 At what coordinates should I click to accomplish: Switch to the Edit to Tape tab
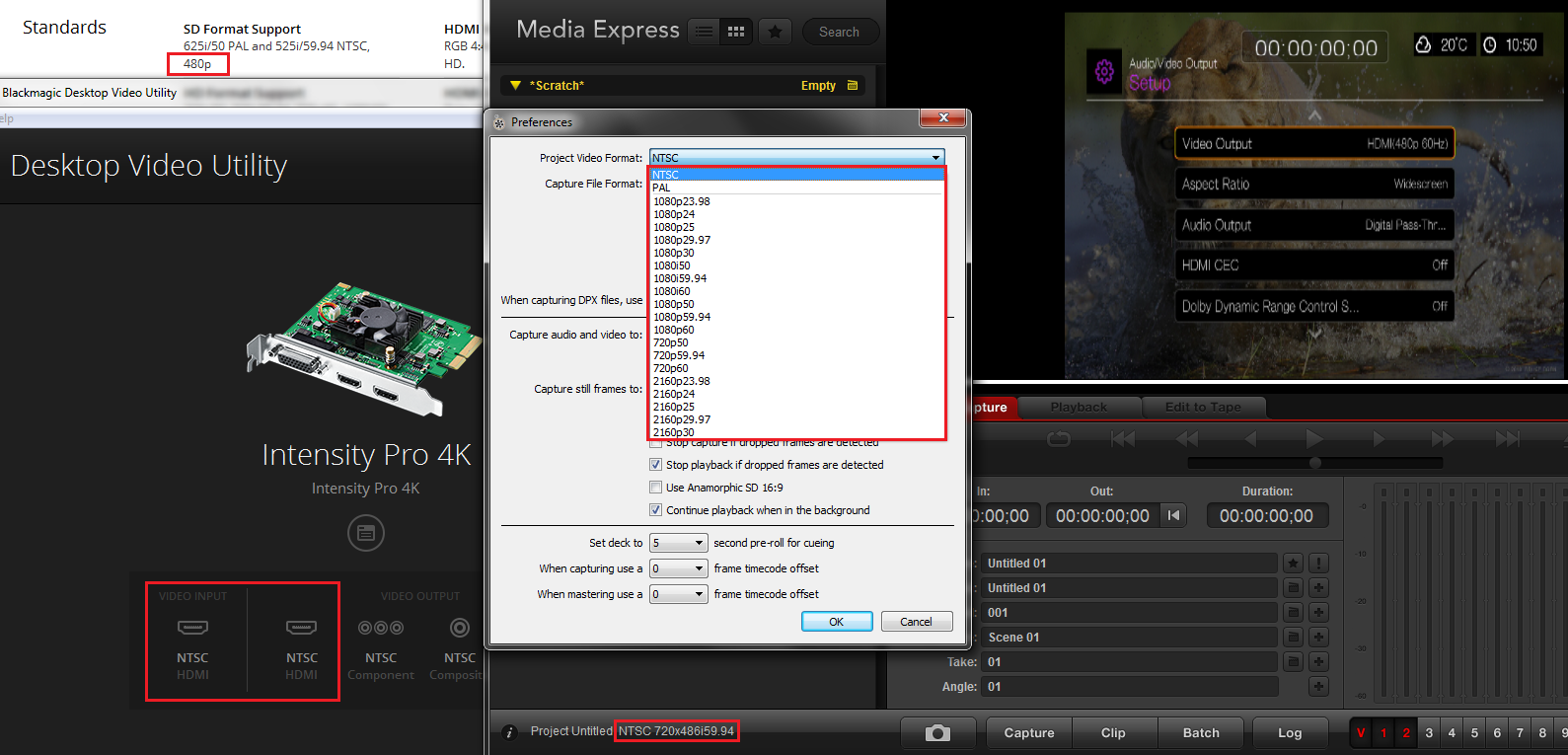pyautogui.click(x=1203, y=407)
